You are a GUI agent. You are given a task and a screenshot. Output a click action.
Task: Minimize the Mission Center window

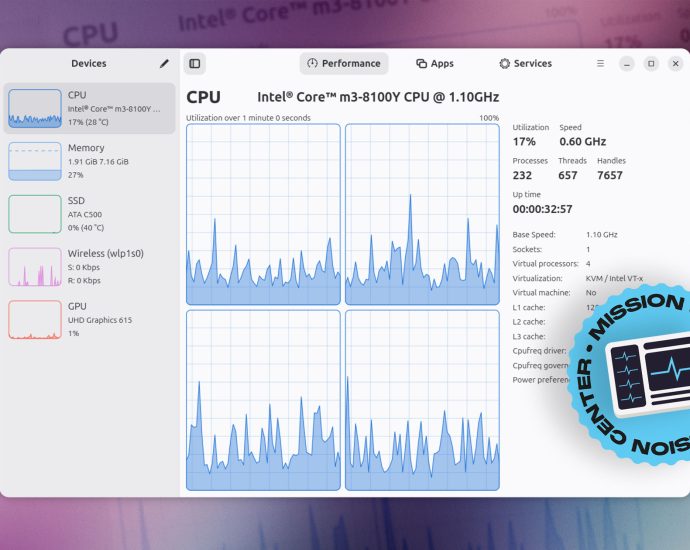(627, 64)
